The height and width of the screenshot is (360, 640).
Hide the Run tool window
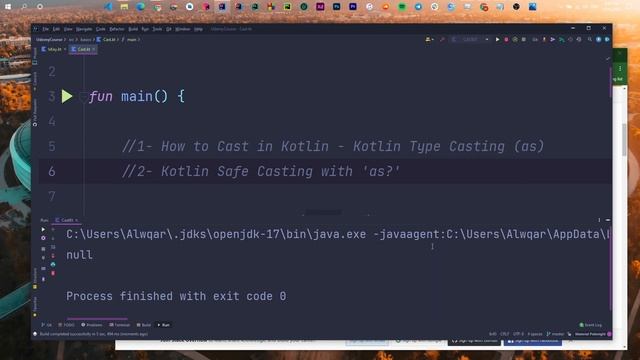(608, 220)
